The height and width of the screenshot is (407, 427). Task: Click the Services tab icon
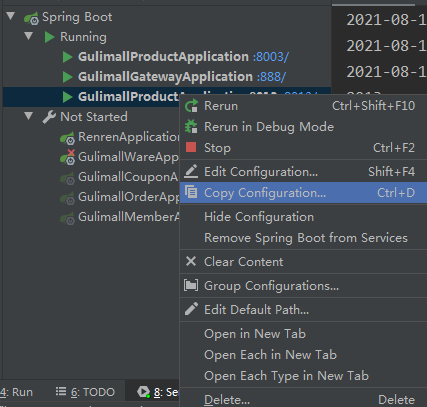[x=143, y=392]
